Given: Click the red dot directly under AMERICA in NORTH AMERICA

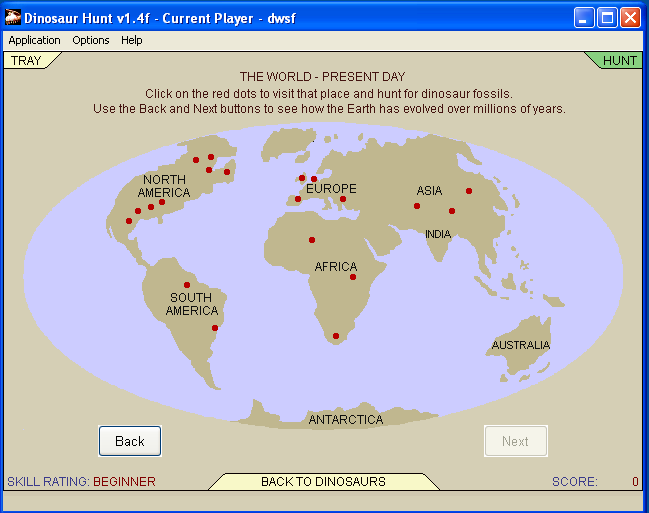Looking at the screenshot, I should (162, 202).
